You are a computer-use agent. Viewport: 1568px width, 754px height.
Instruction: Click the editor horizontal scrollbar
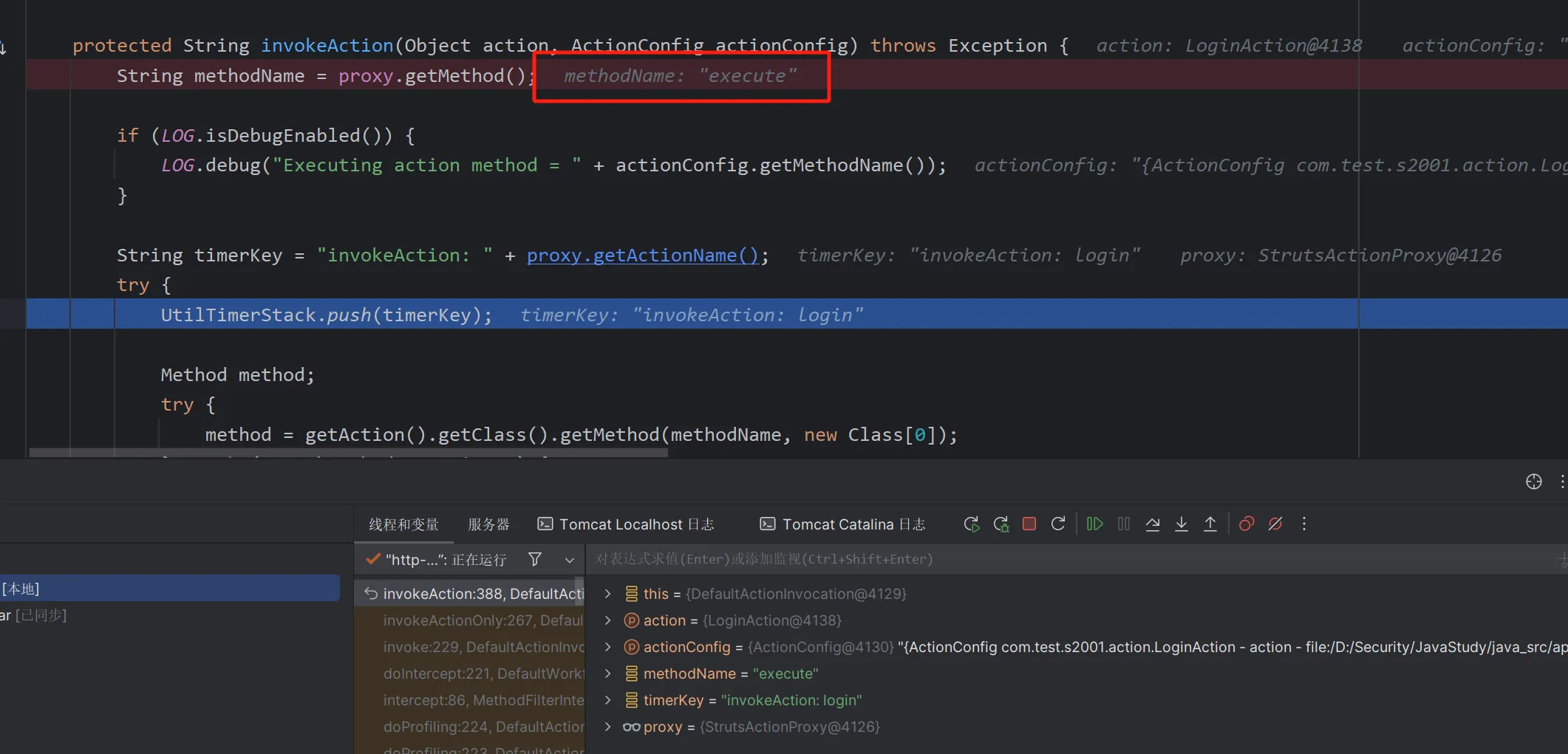[349, 452]
